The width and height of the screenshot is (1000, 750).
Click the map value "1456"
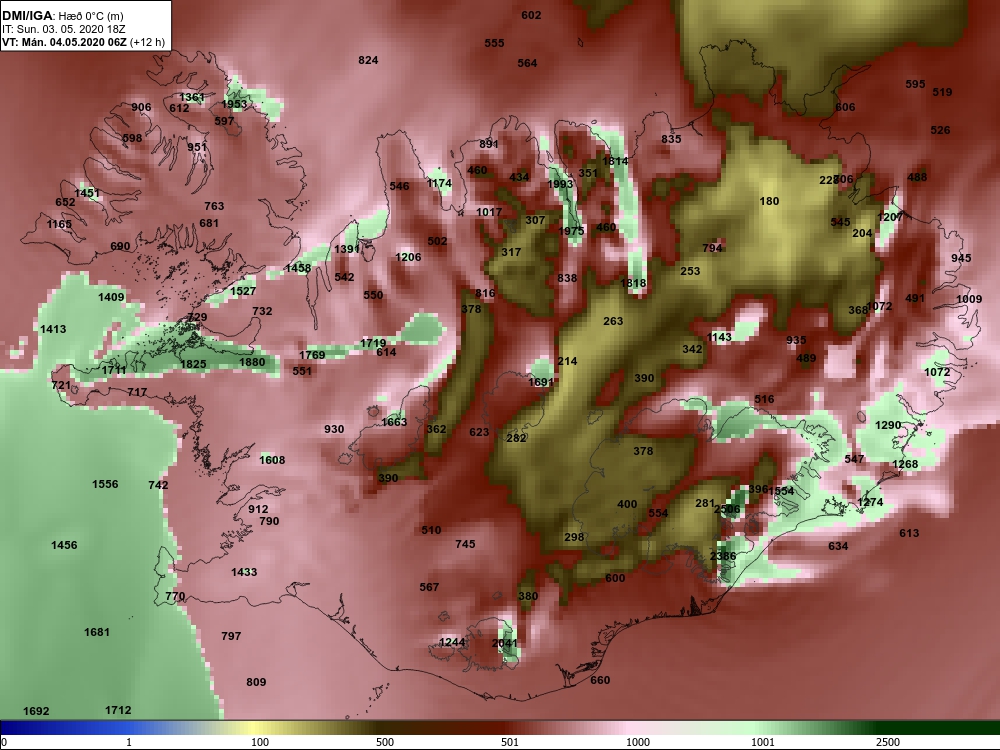pyautogui.click(x=64, y=545)
